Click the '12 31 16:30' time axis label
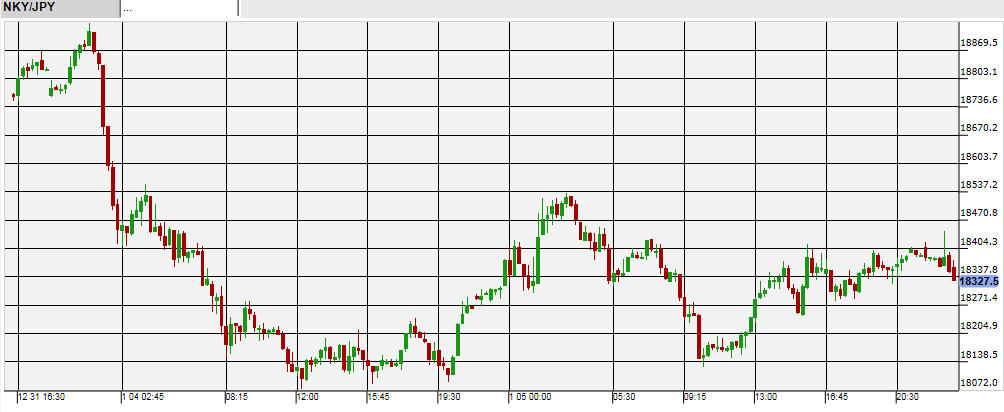The height and width of the screenshot is (412, 1004). click(x=42, y=397)
